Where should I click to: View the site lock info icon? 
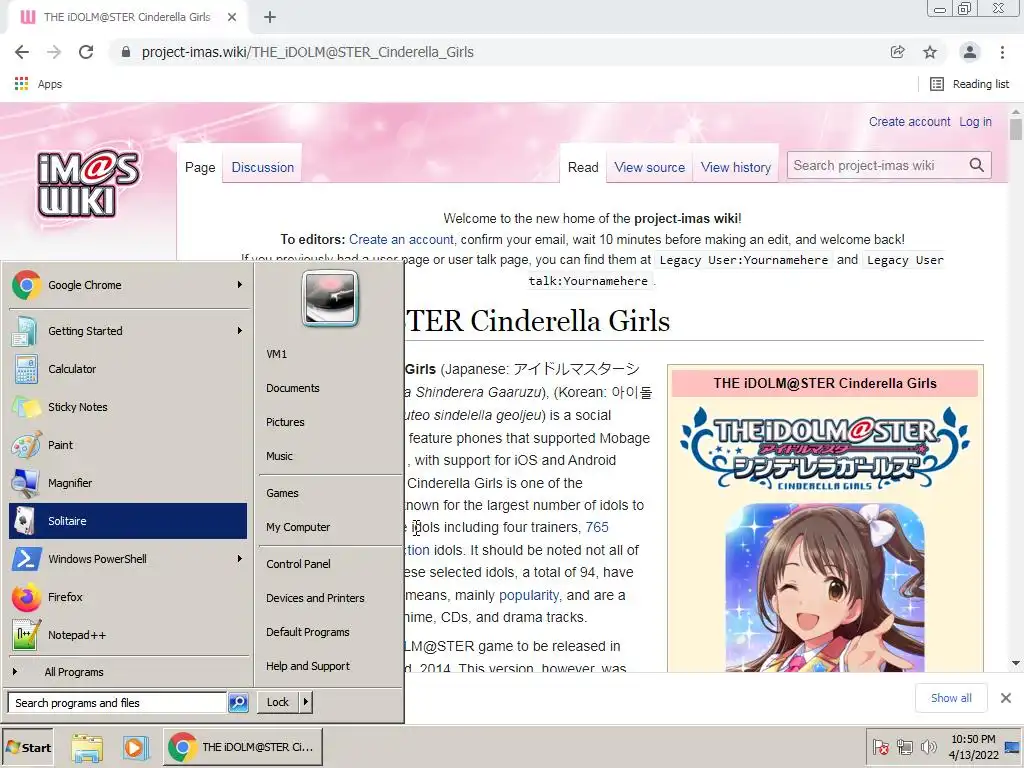126,52
